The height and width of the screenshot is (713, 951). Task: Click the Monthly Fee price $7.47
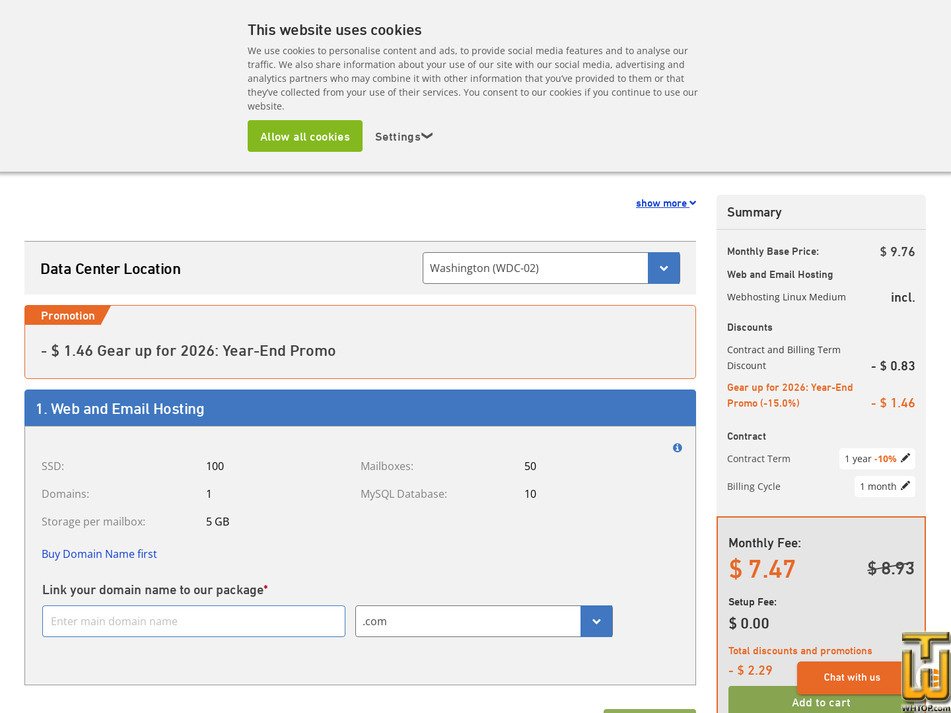(762, 569)
